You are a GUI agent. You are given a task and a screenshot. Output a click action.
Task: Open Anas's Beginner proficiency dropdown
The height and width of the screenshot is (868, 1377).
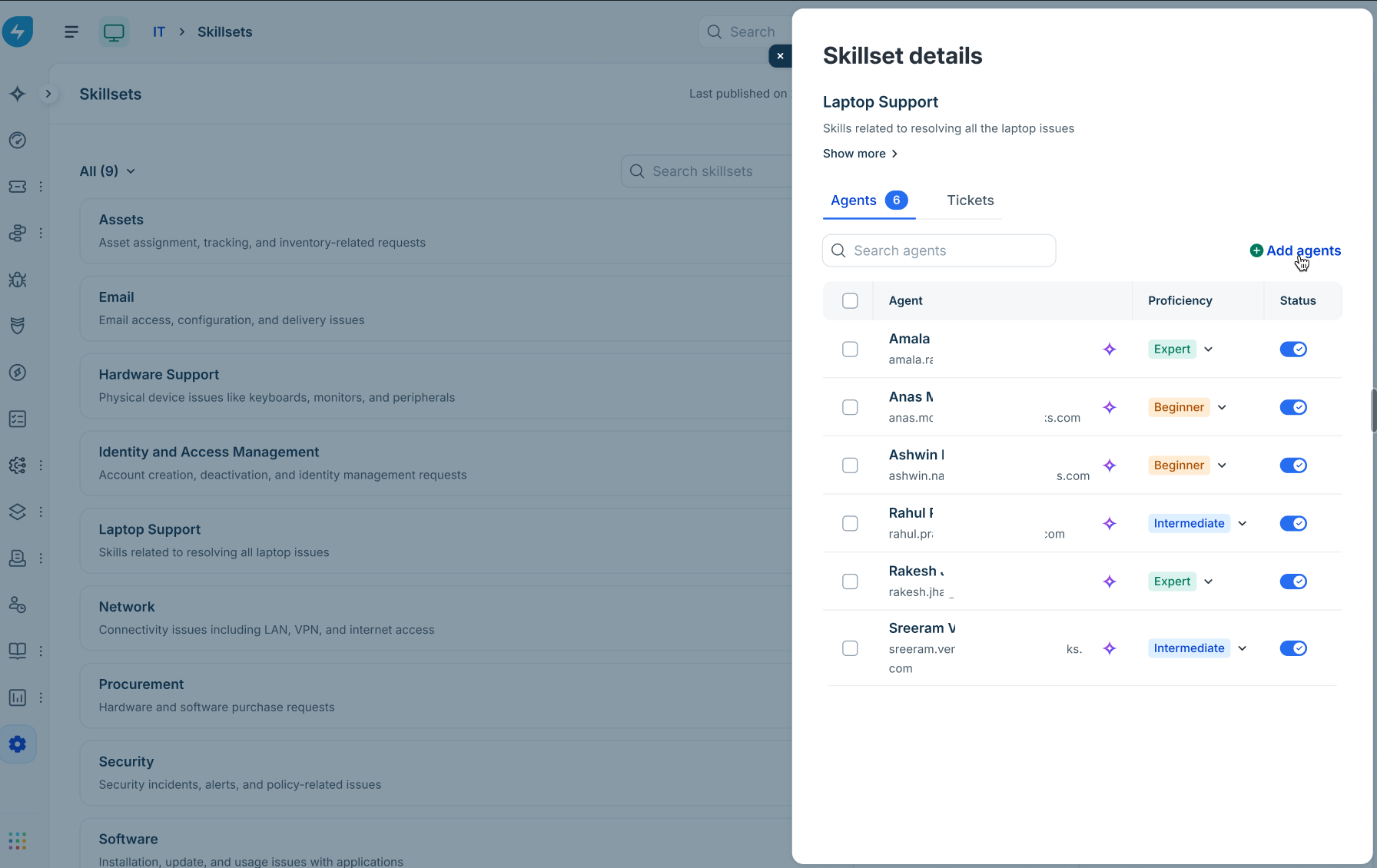point(1188,407)
